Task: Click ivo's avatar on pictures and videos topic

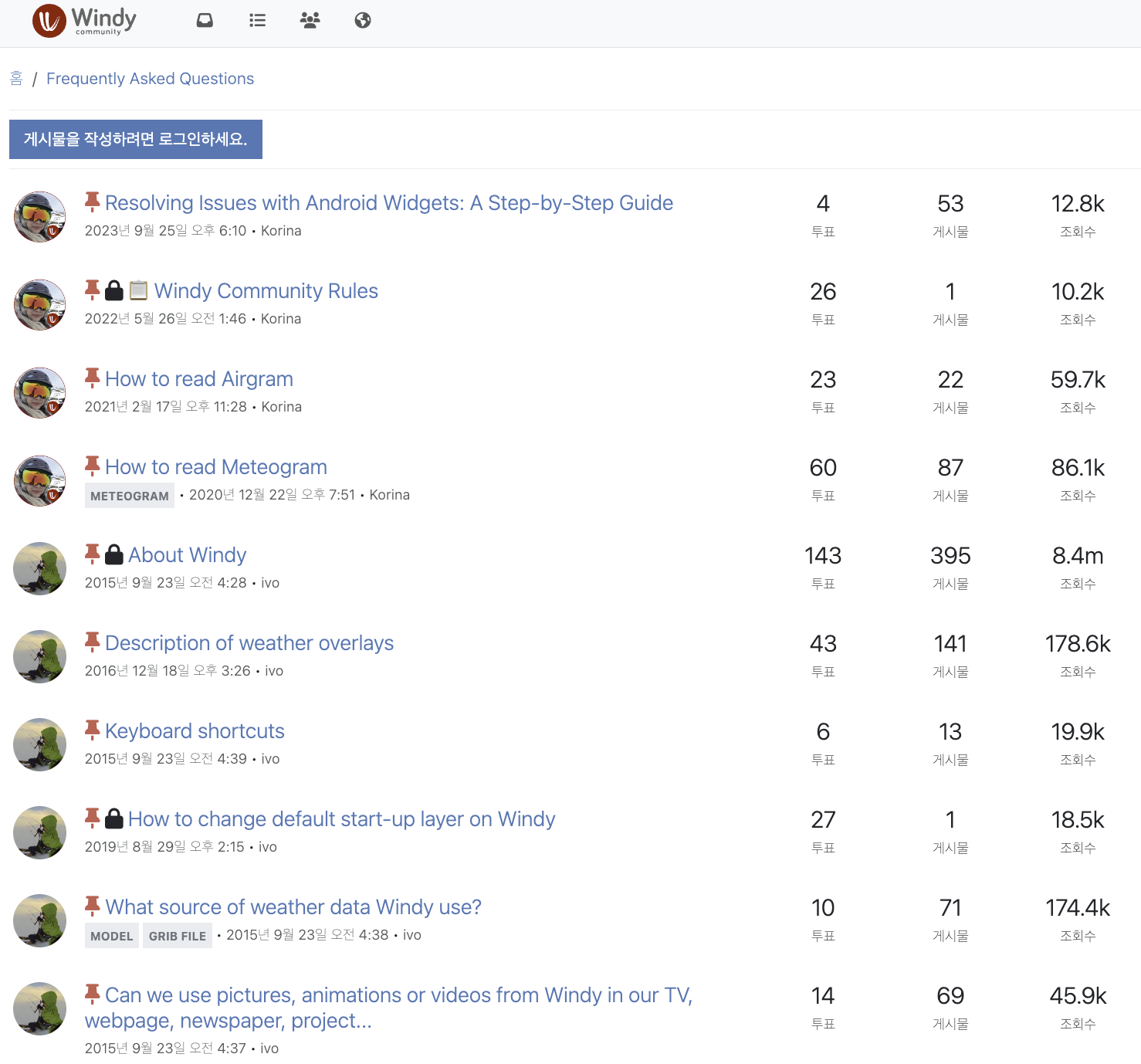Action: (x=40, y=1009)
